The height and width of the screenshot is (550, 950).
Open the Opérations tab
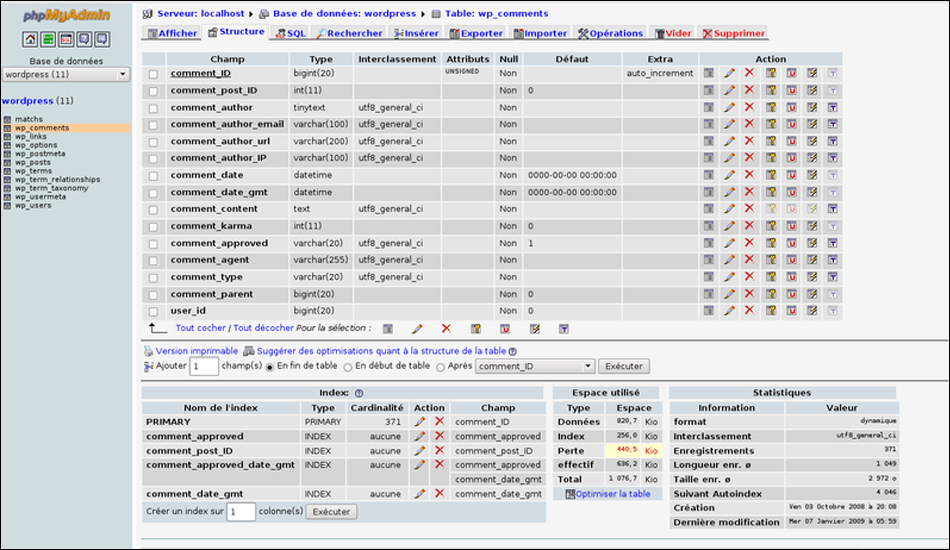pos(610,33)
